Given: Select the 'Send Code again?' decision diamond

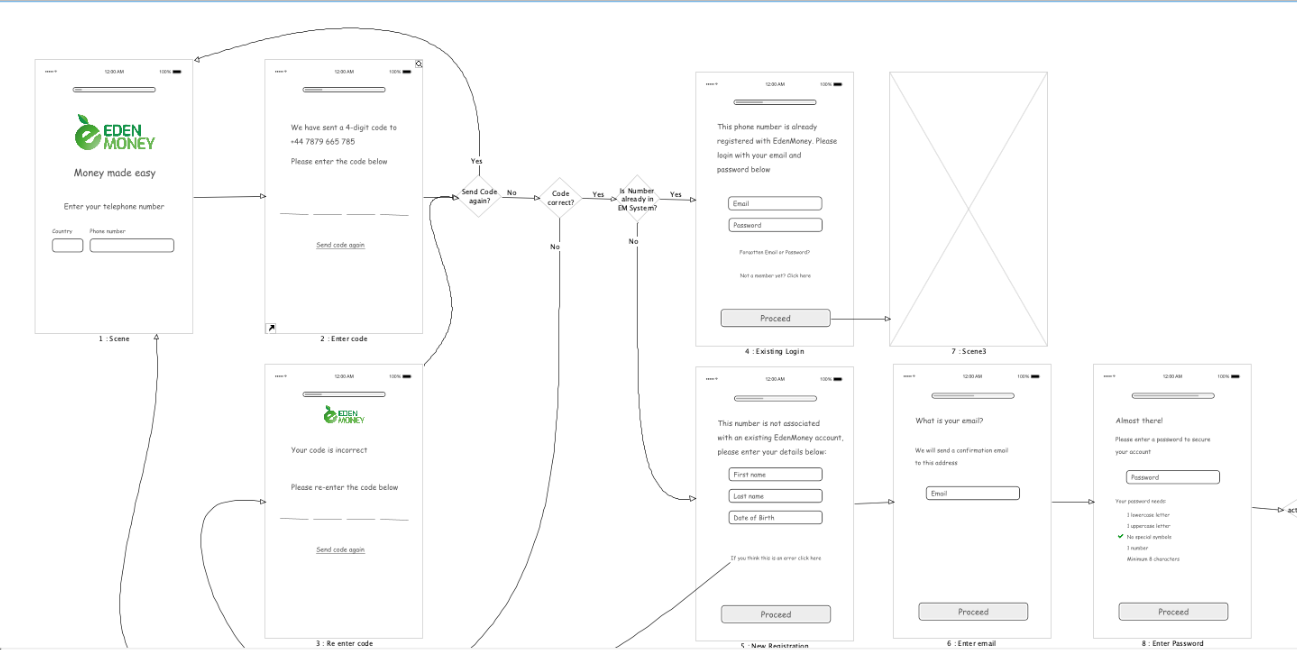Looking at the screenshot, I should (479, 197).
